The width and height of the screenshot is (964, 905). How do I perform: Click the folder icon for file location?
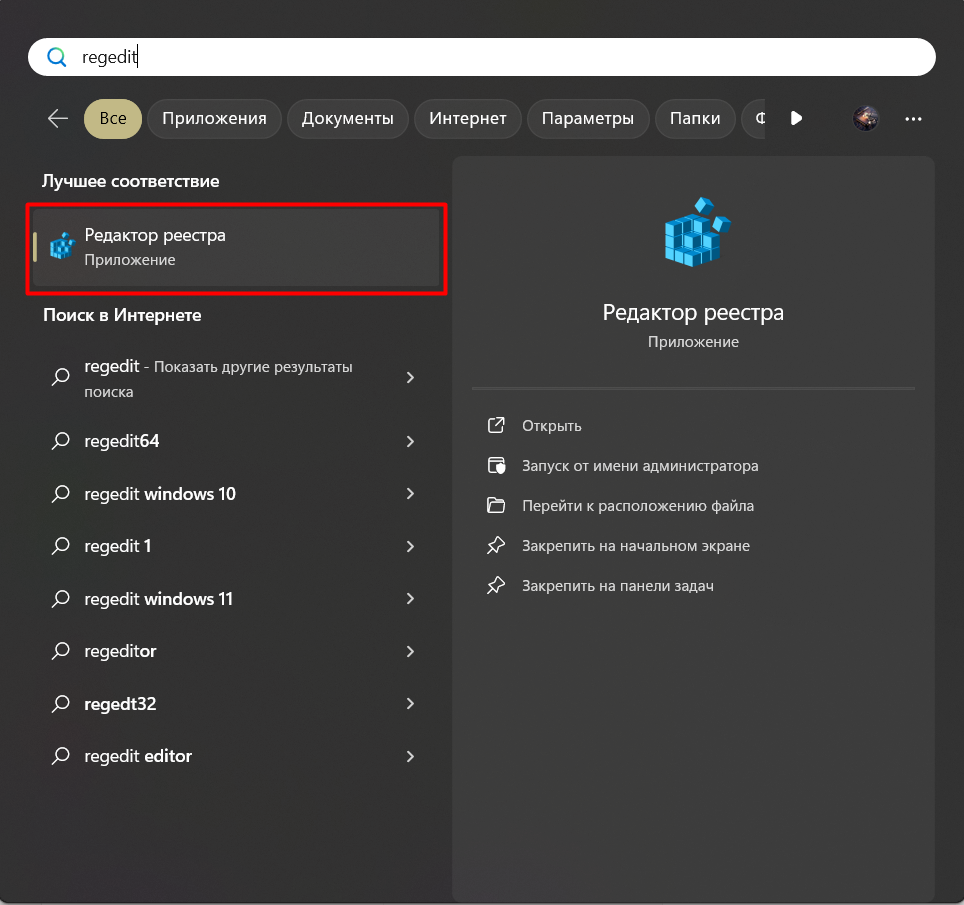click(x=497, y=505)
